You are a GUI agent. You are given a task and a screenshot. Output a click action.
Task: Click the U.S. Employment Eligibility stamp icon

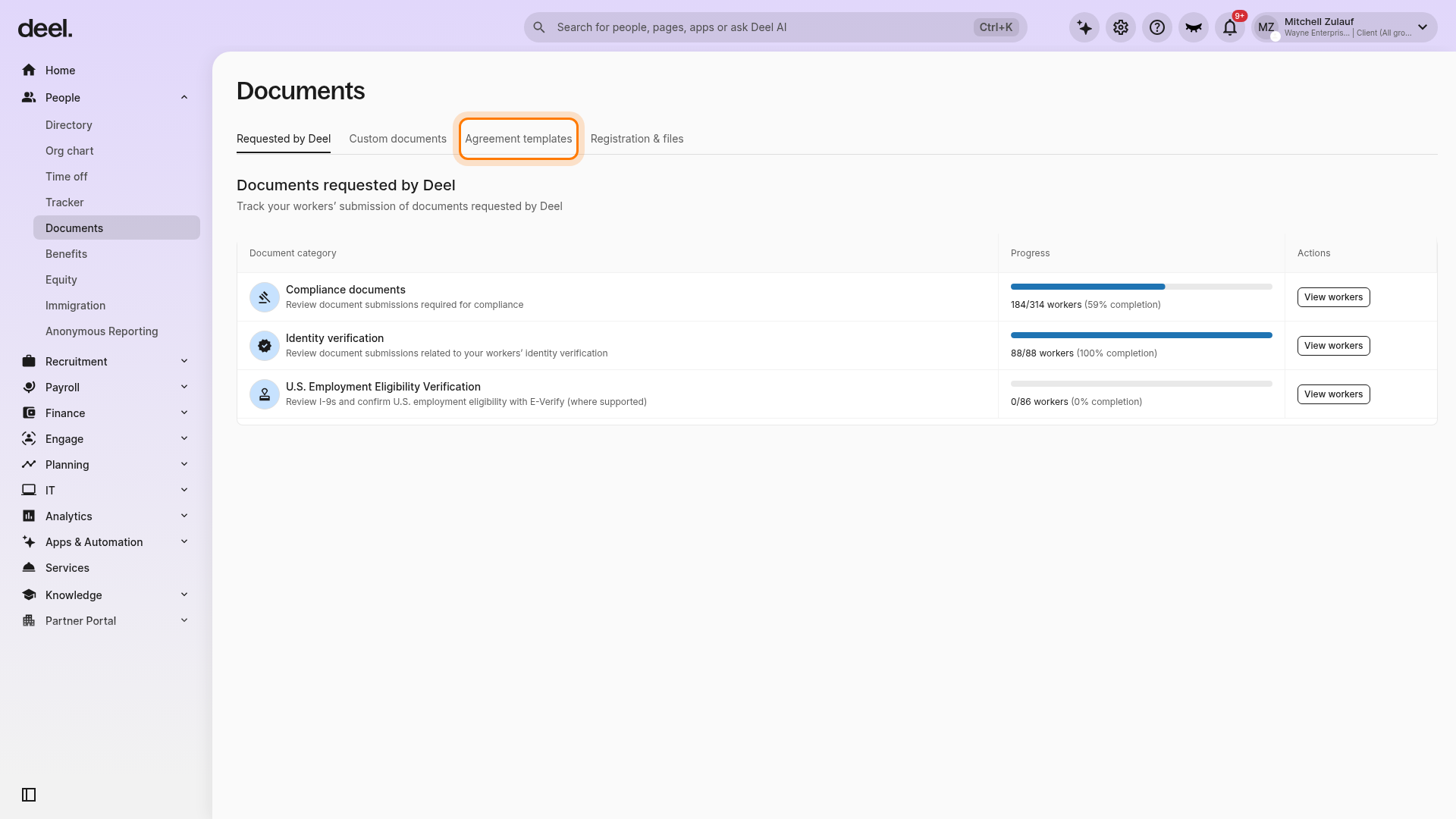pyautogui.click(x=265, y=394)
